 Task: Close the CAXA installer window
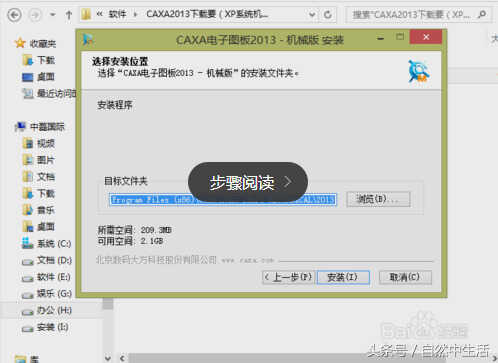[x=426, y=37]
